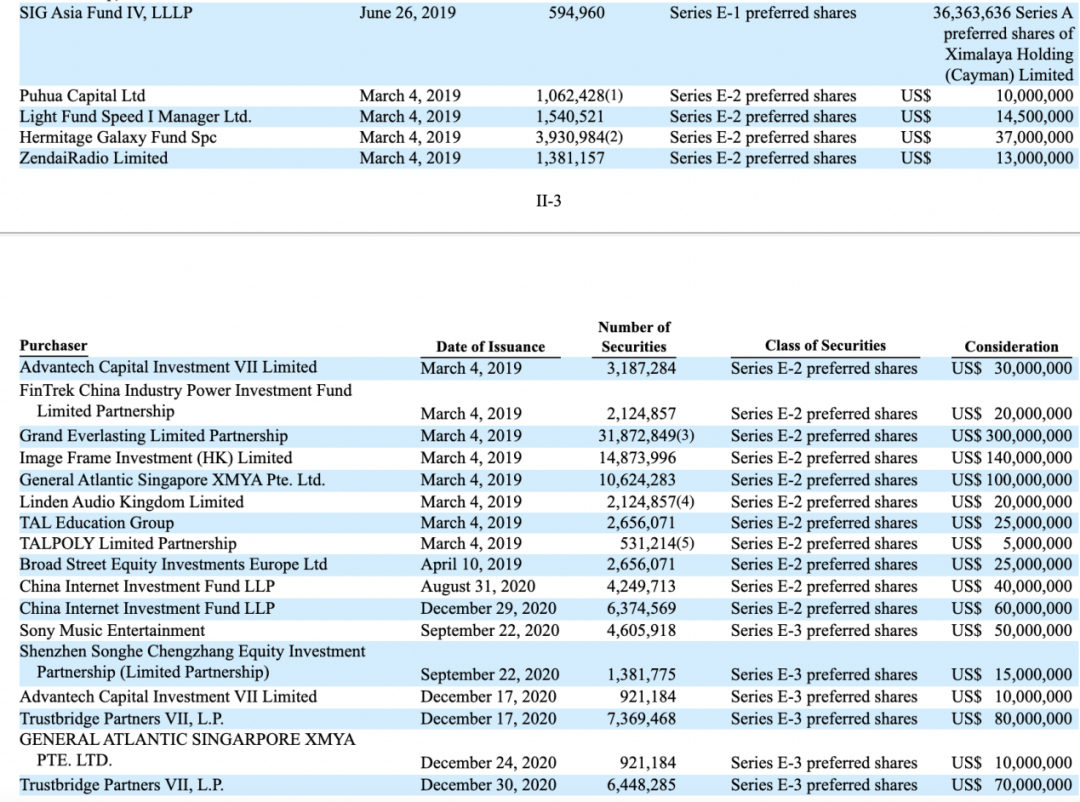Click the ZendaiRadio Limited purchaser name
The width and height of the screenshot is (1080, 802).
pyautogui.click(x=94, y=158)
